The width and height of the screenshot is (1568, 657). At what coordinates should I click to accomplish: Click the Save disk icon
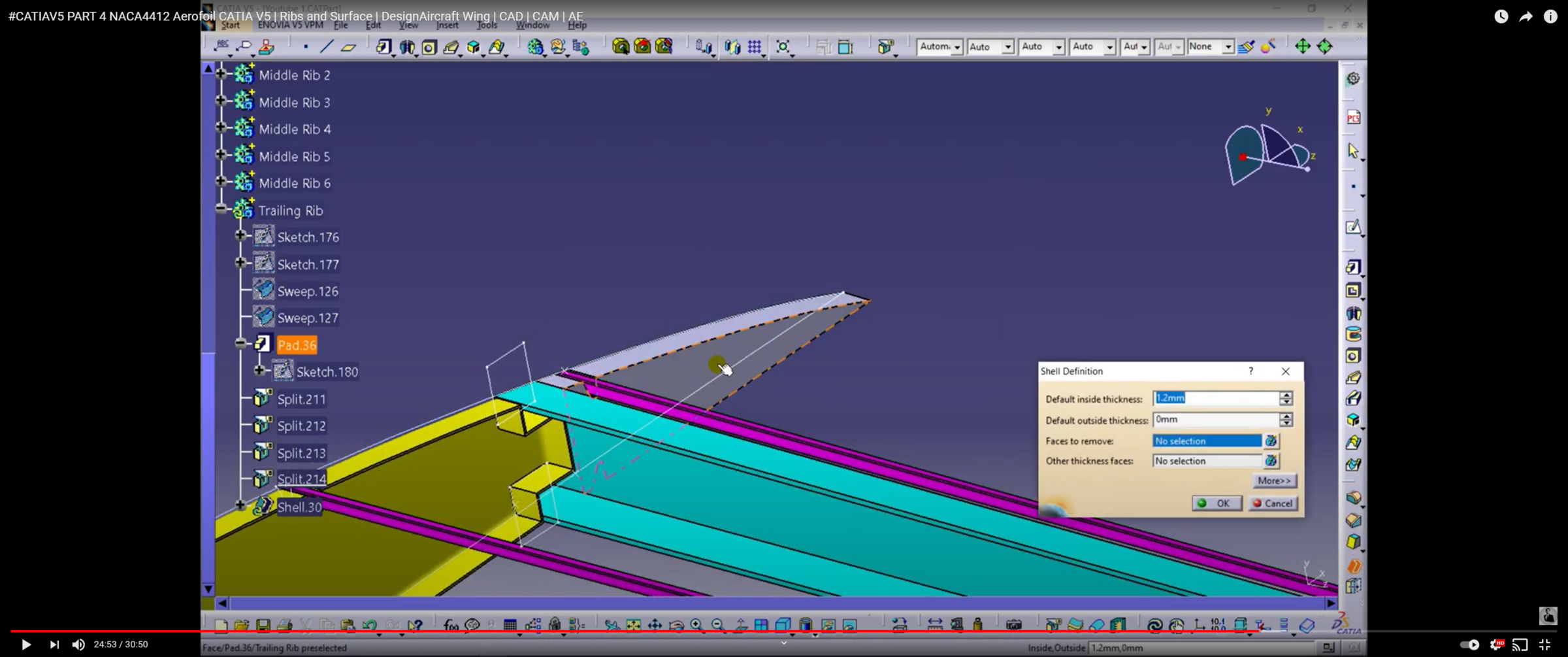click(x=263, y=626)
